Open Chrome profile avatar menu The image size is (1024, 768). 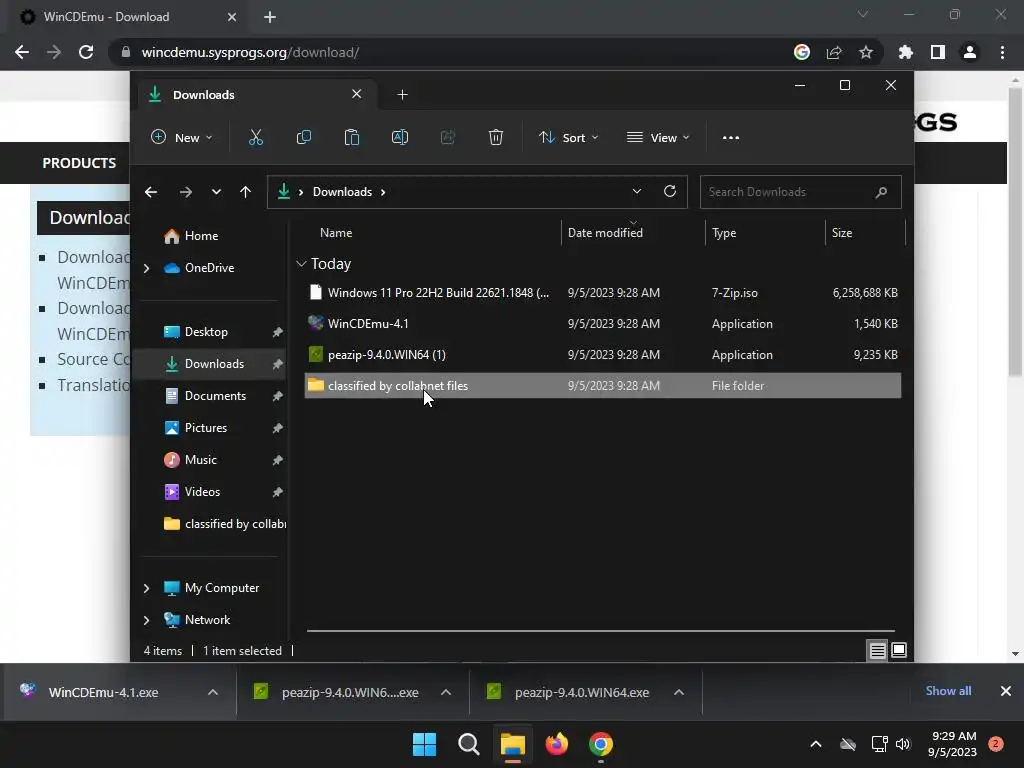[x=970, y=52]
